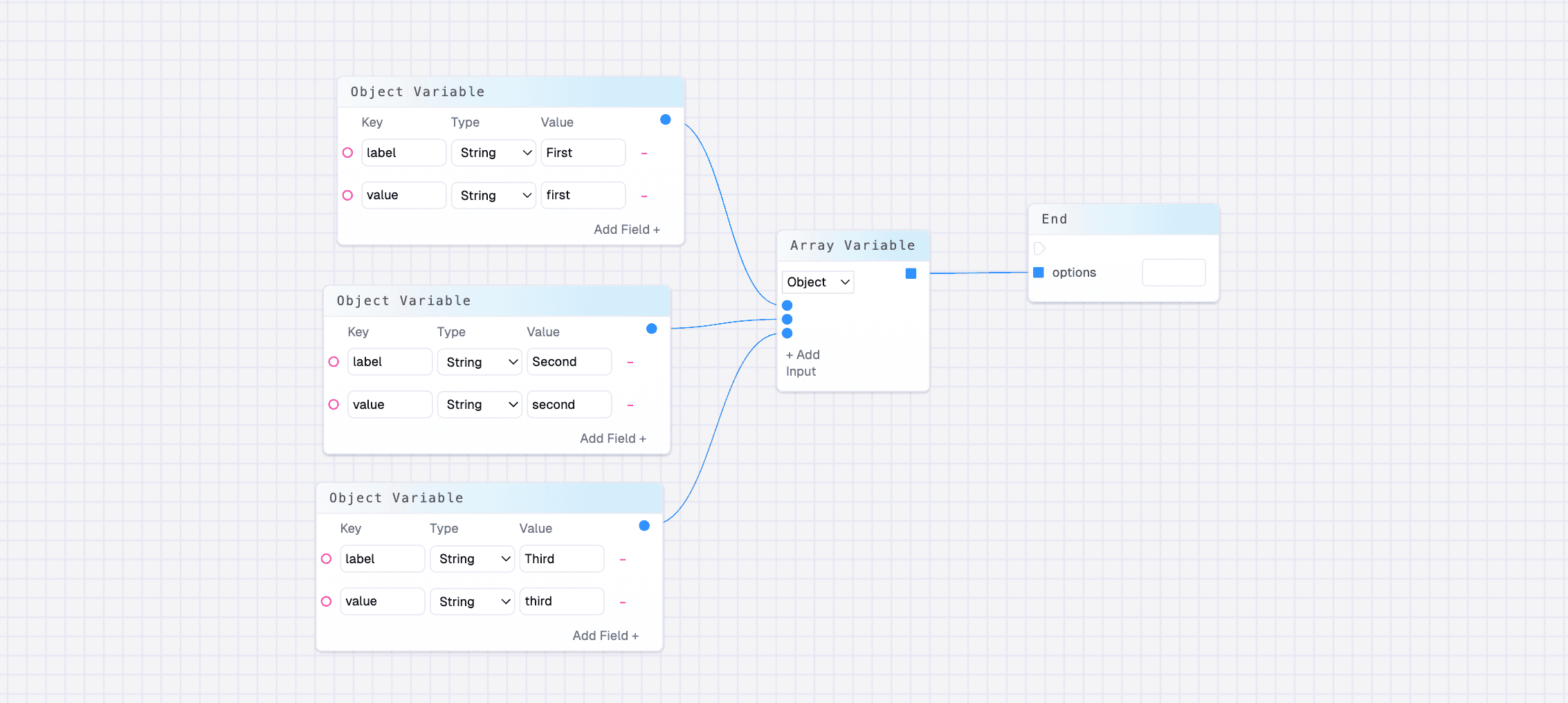Open the String dropdown for the third value row
This screenshot has height=703, width=1568.
472,601
